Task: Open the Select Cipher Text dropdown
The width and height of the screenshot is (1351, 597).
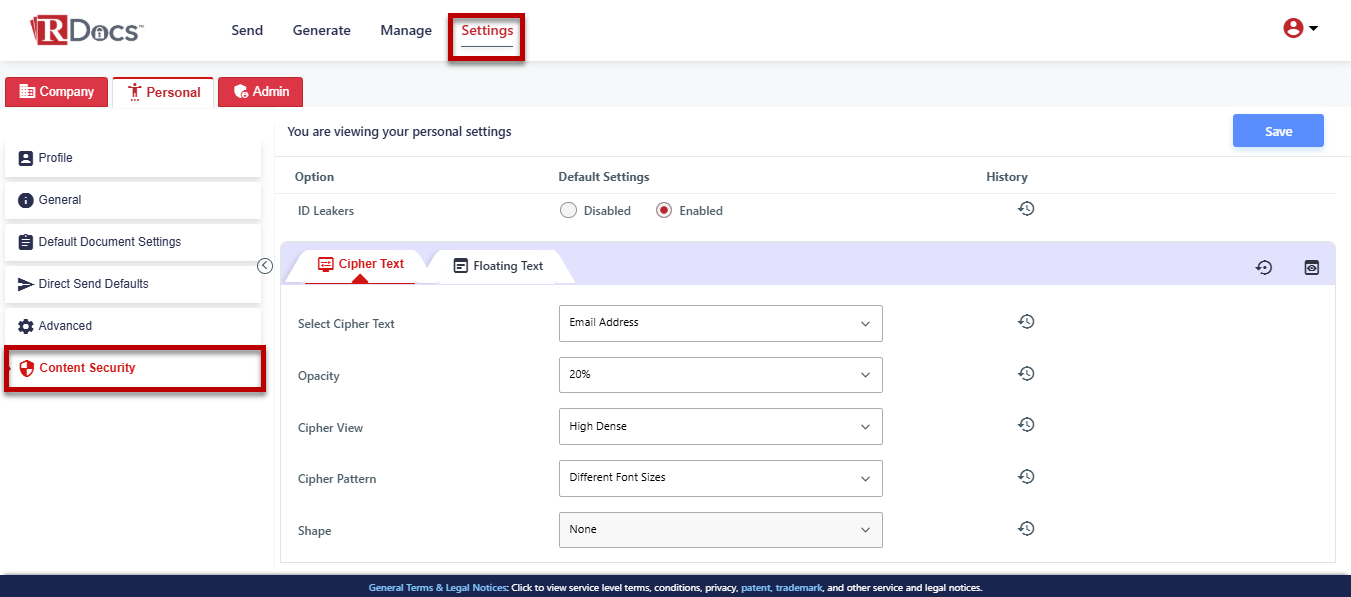Action: [x=720, y=323]
